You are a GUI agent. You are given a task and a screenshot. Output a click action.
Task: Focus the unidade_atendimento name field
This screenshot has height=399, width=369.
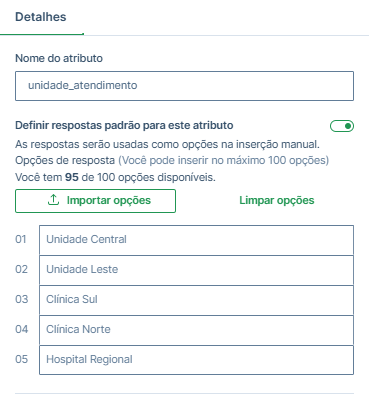click(x=184, y=86)
